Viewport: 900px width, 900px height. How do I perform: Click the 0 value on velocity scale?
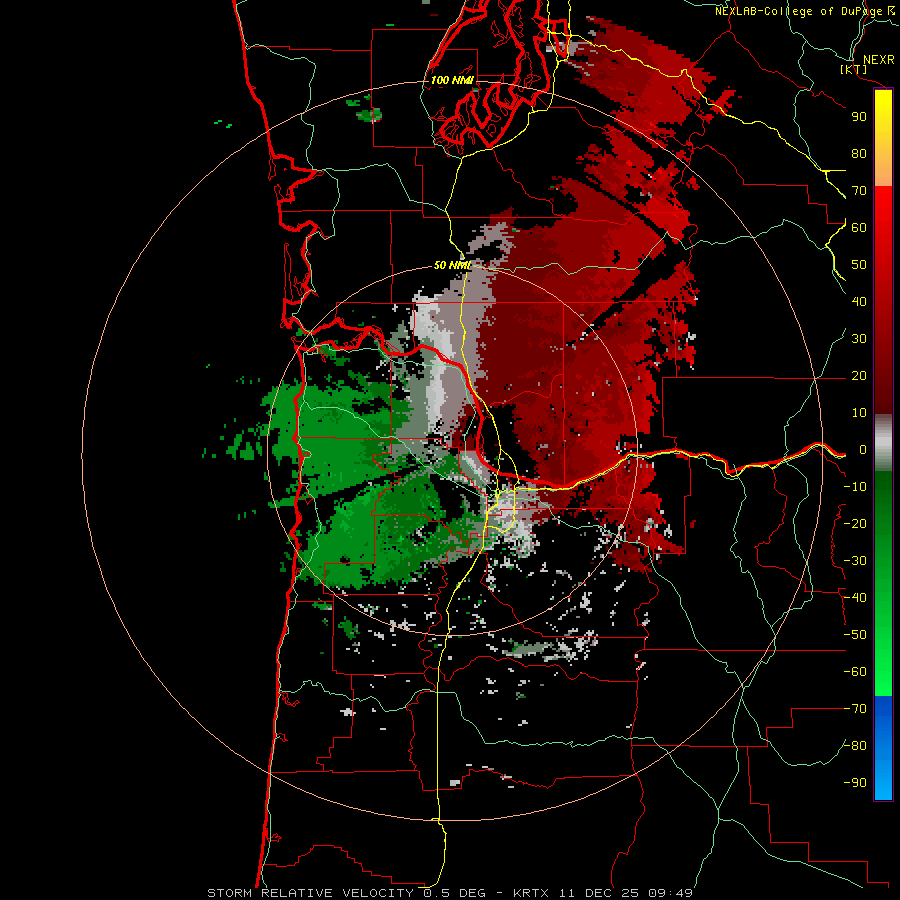pyautogui.click(x=863, y=450)
